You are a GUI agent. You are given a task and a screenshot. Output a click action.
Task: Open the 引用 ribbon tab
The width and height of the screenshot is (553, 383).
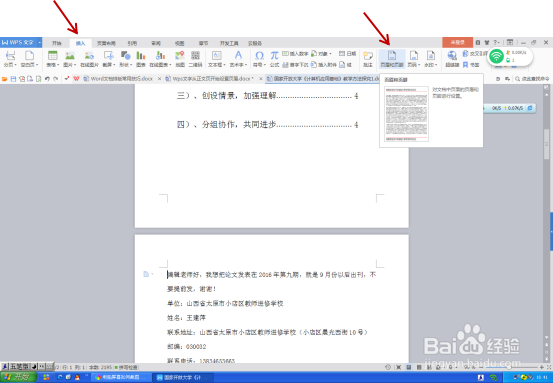tap(132, 43)
